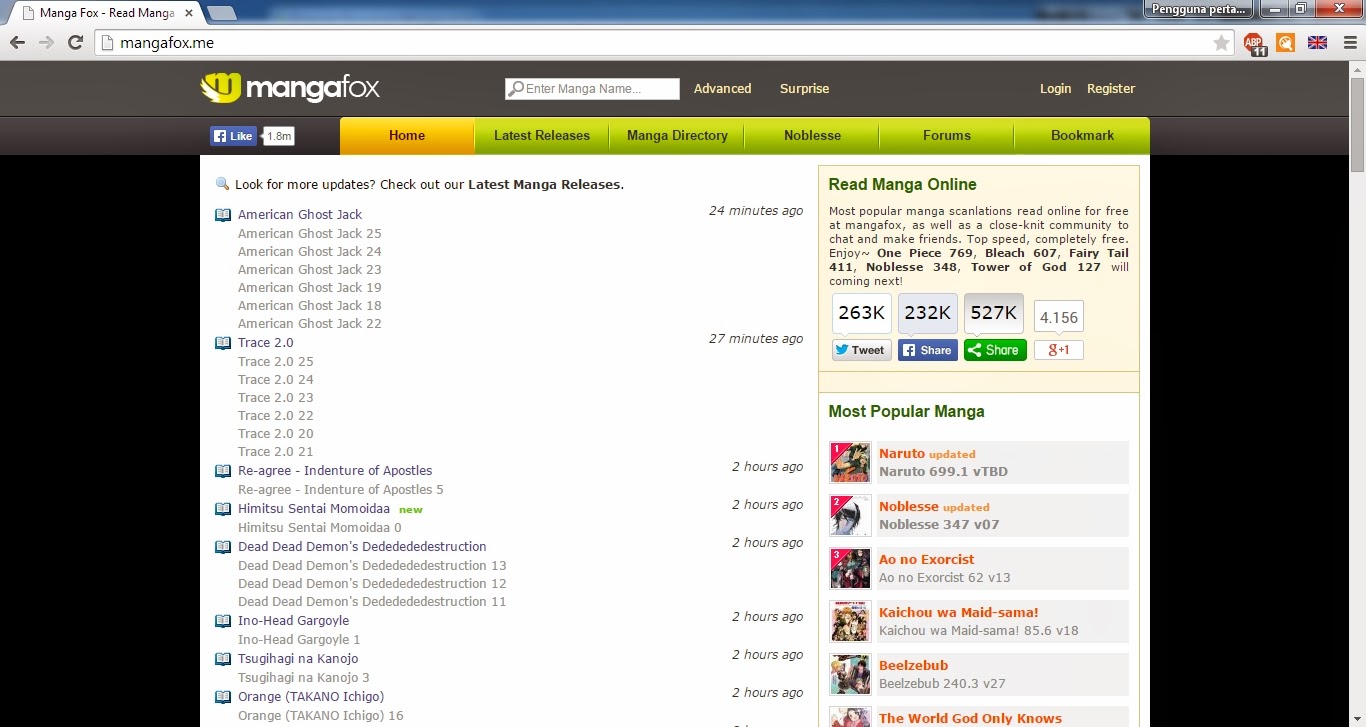The image size is (1366, 727).
Task: Open the Latest Releases tab
Action: pyautogui.click(x=542, y=136)
